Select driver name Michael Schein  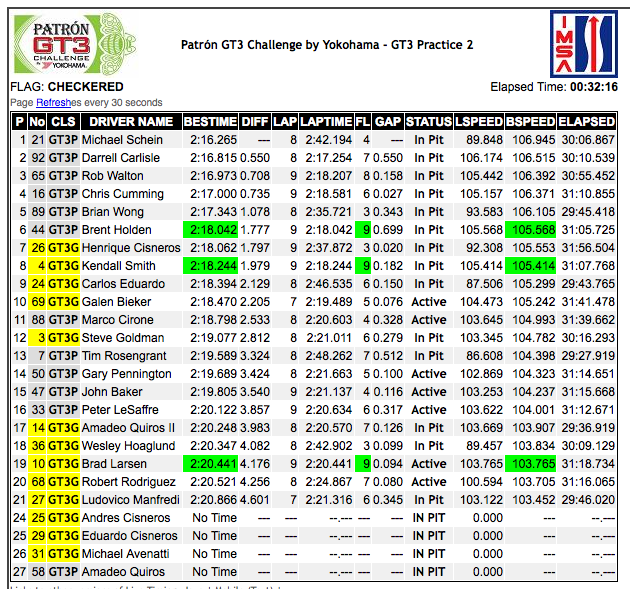(122, 140)
